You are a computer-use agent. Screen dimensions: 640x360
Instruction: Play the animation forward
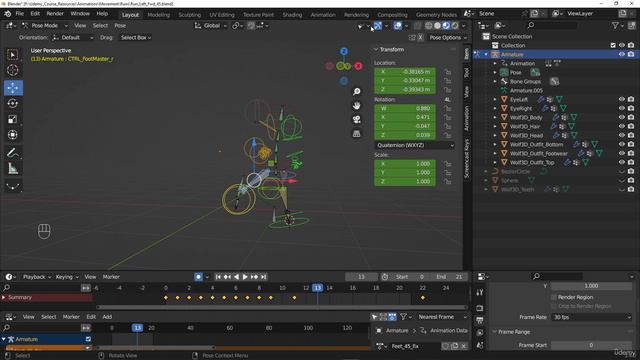coord(245,277)
